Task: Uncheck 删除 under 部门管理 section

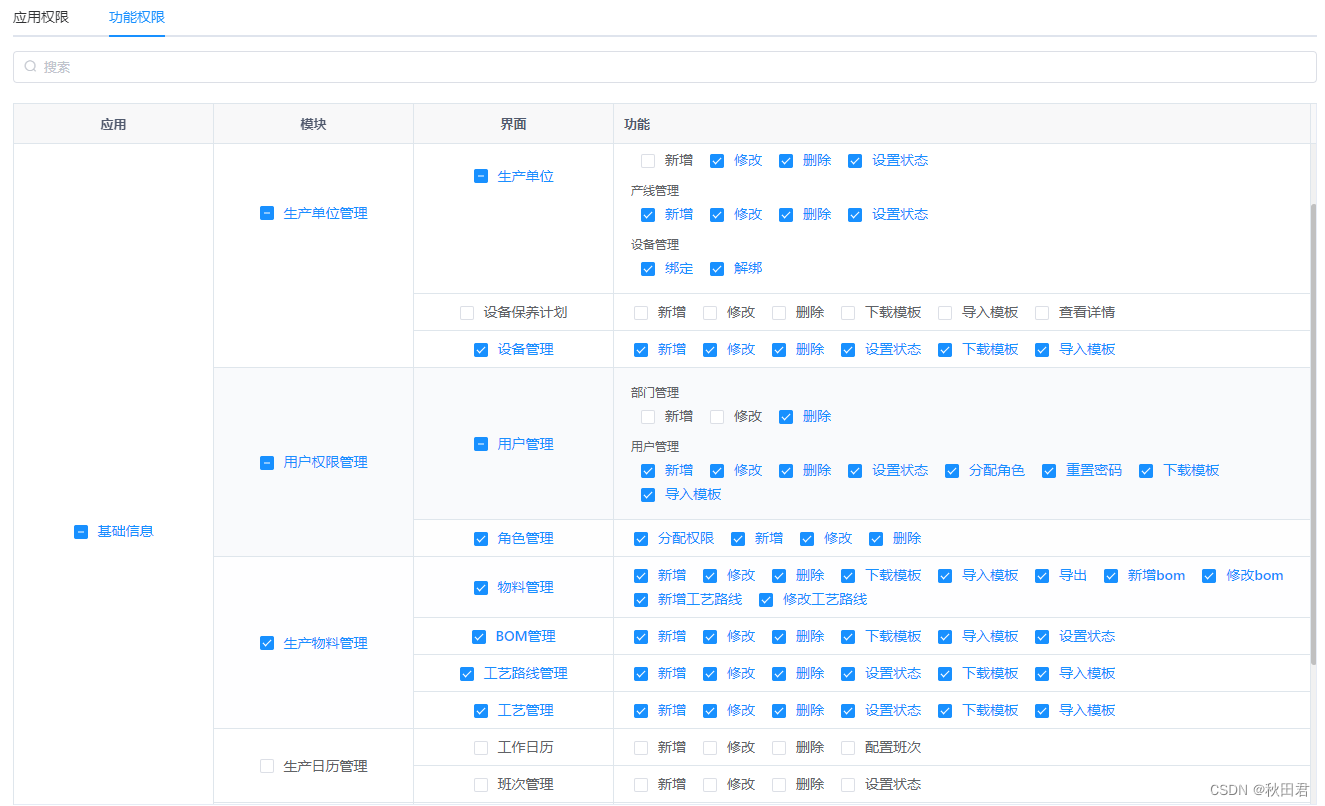Action: click(x=786, y=416)
